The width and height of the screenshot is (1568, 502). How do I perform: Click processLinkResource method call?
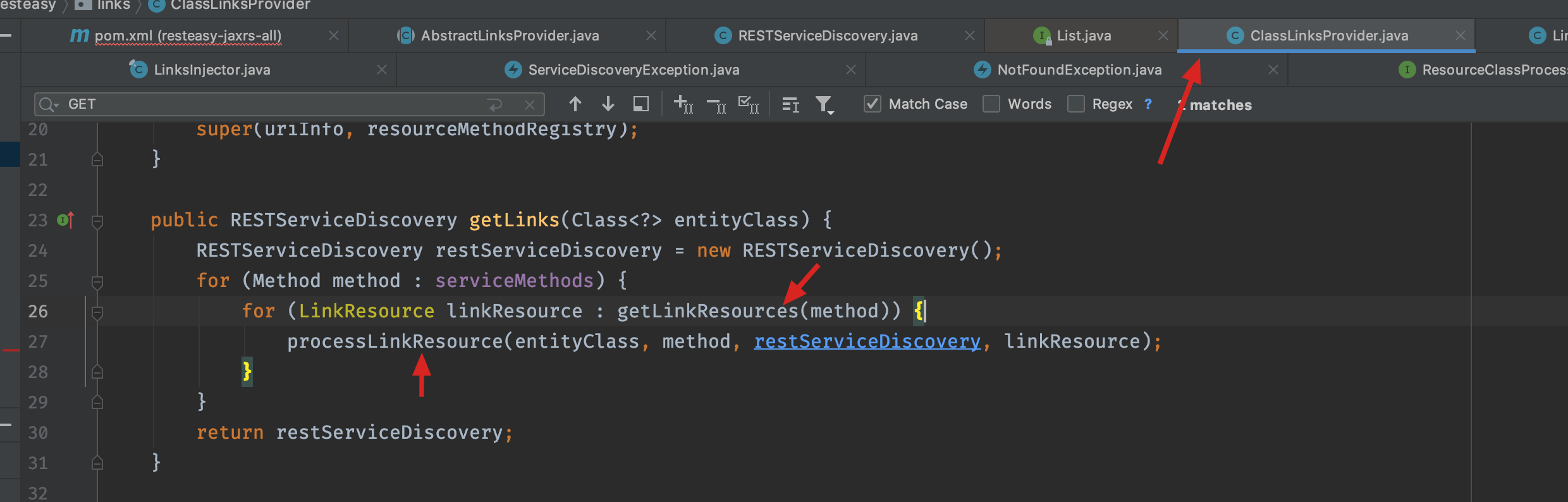pos(395,341)
